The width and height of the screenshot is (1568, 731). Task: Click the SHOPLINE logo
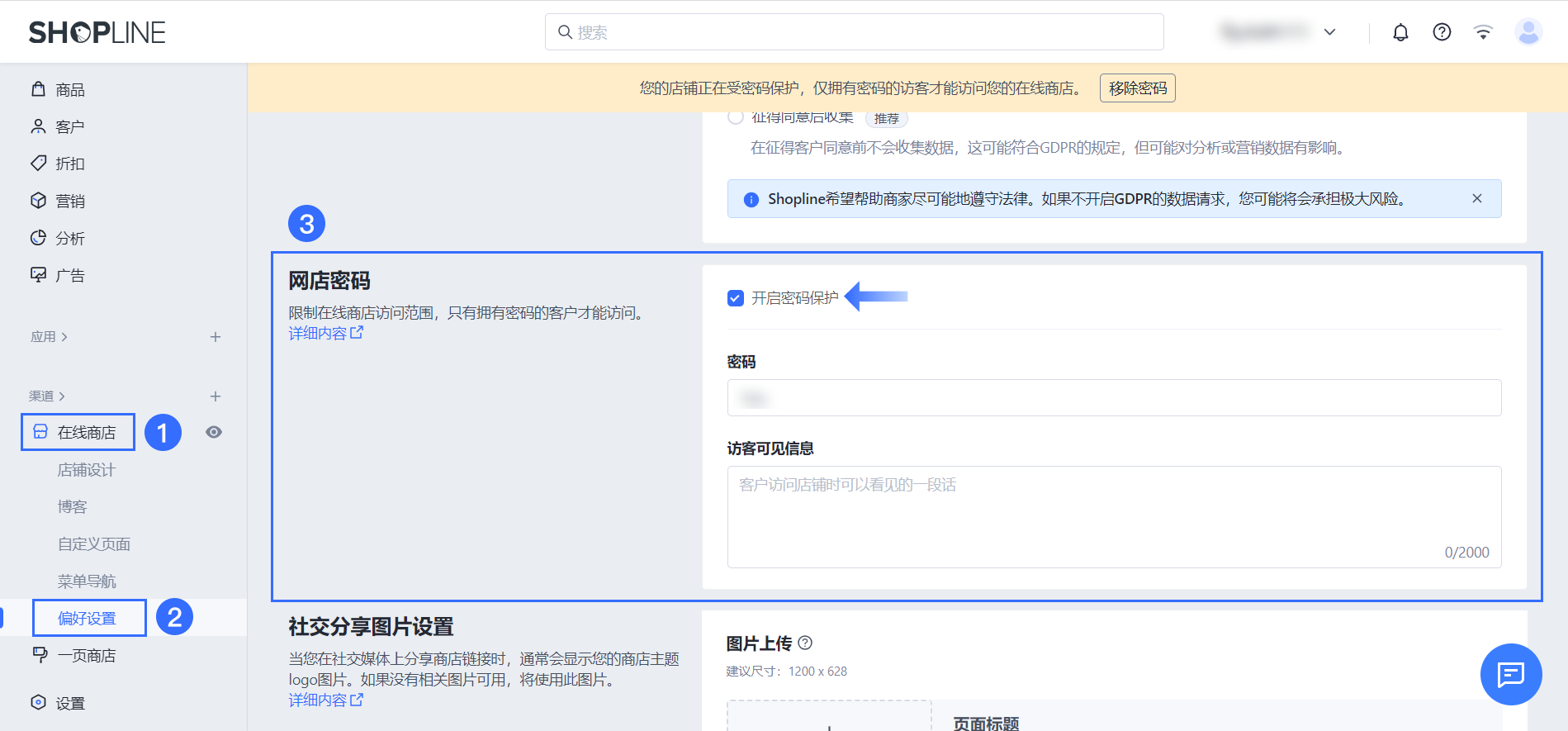(97, 32)
